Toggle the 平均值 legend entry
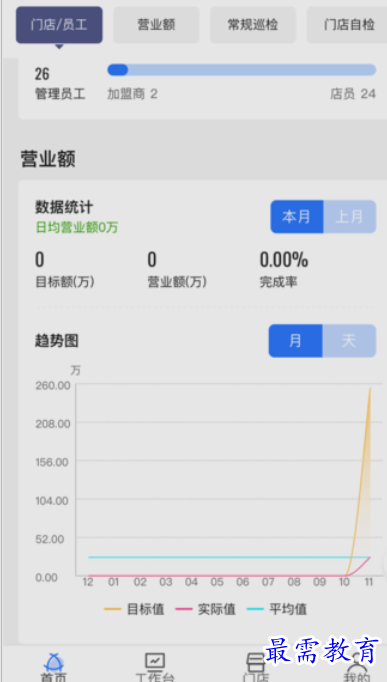Screen dimensions: 387x682 click(277, 609)
